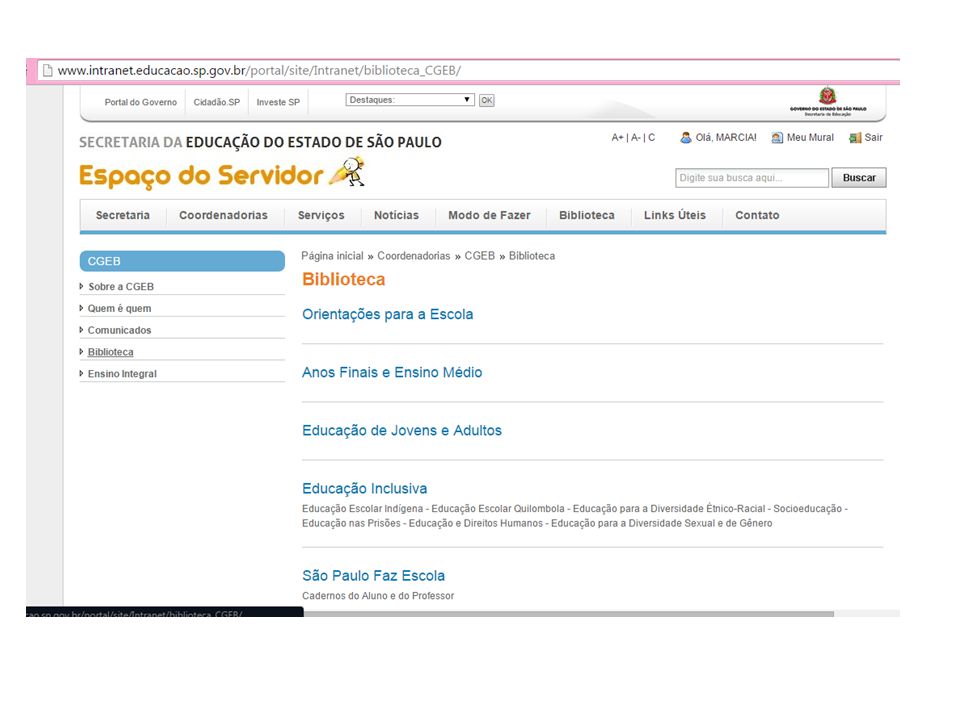Click the Espaço do Servidor mascot logo
960x720 pixels.
click(x=347, y=171)
